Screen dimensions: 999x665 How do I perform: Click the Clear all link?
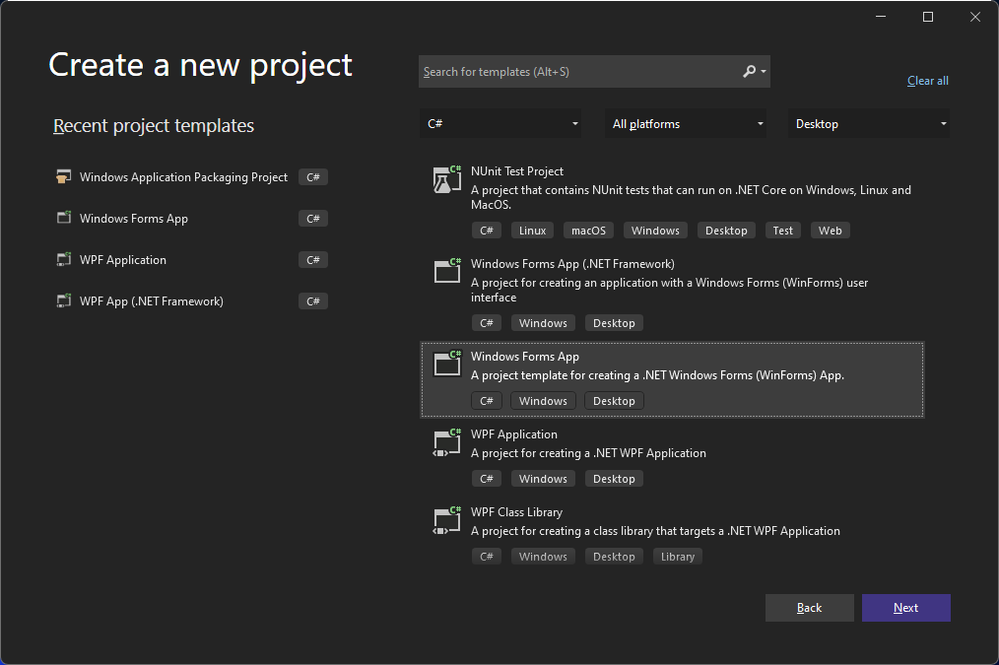pyautogui.click(x=928, y=81)
